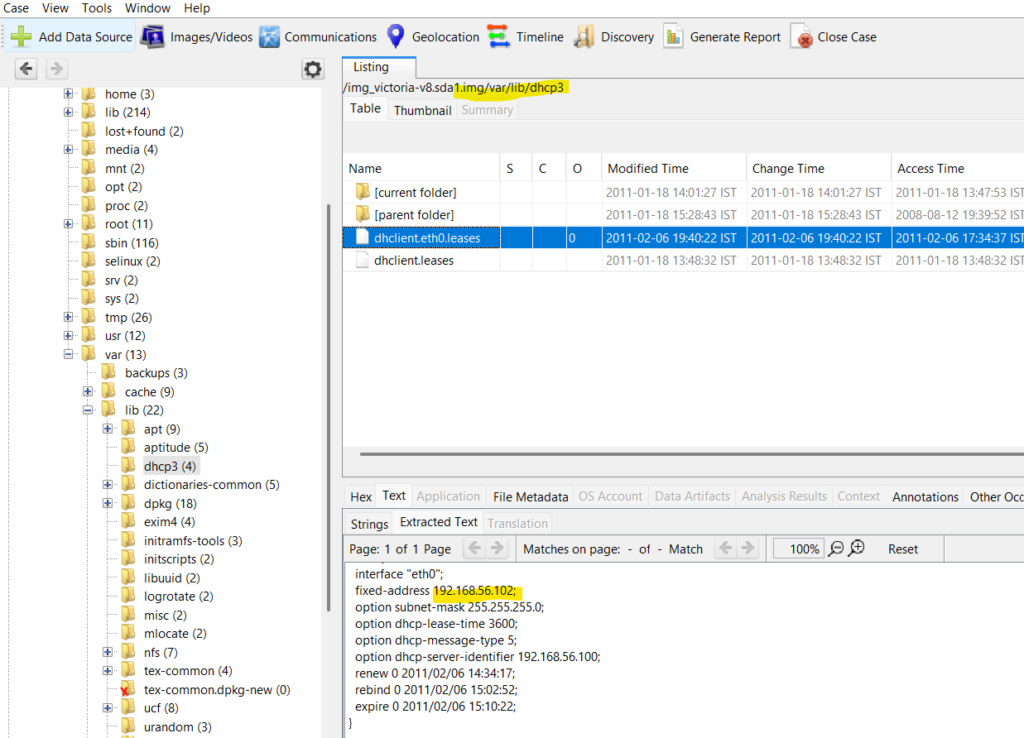Select the urandom (3) folder
This screenshot has height=738, width=1024.
tap(178, 727)
